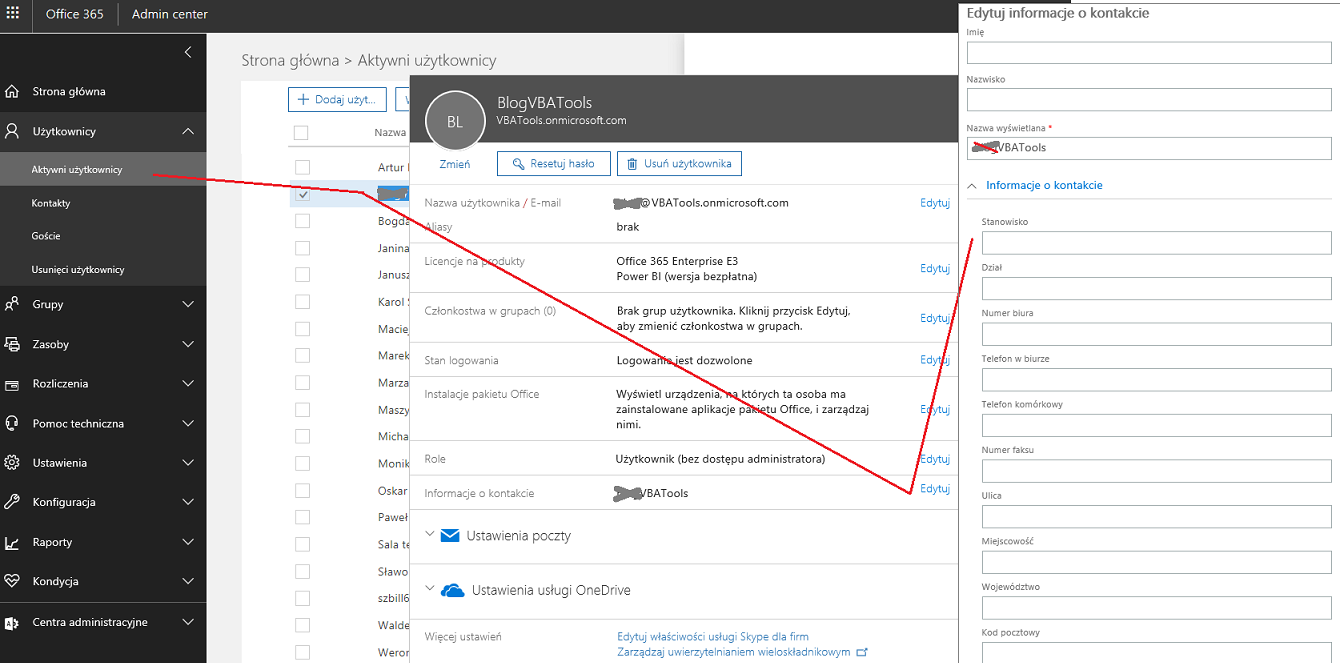Expand the Pomoc techniczna section chevron
This screenshot has height=663, width=1340.
coord(188,423)
